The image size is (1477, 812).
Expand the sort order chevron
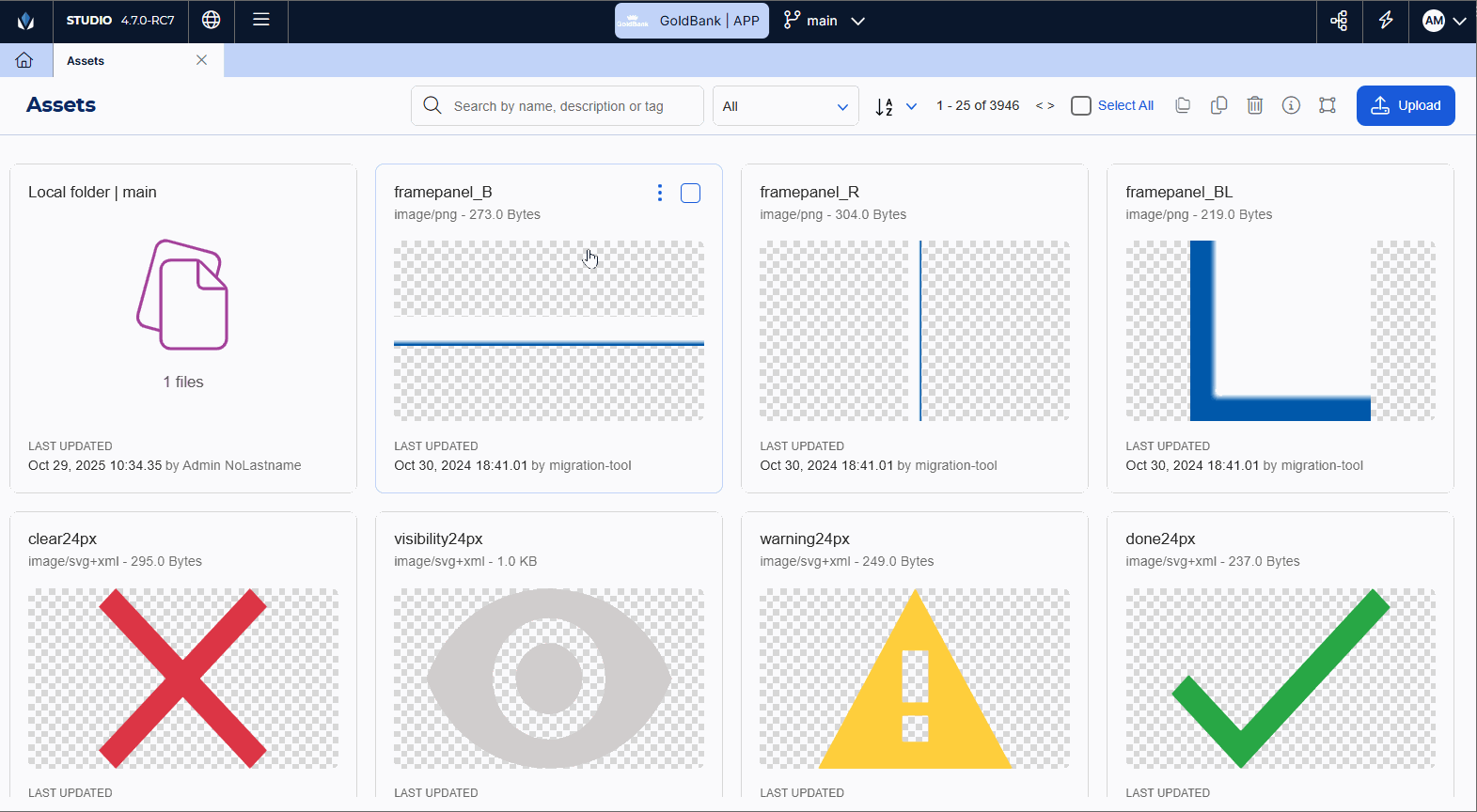[x=911, y=106]
